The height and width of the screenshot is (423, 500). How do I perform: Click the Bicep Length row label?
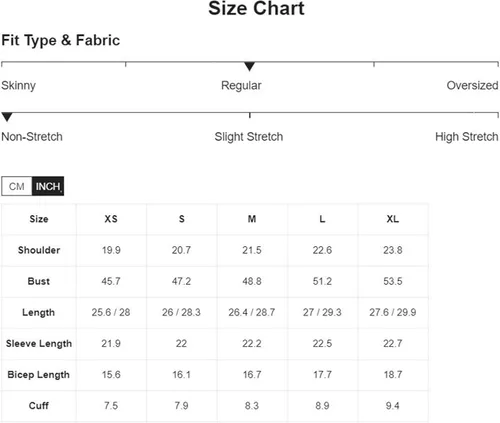point(39,375)
